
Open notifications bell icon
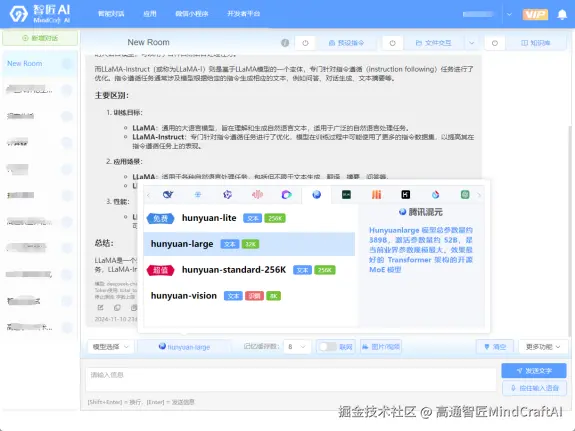562,14
